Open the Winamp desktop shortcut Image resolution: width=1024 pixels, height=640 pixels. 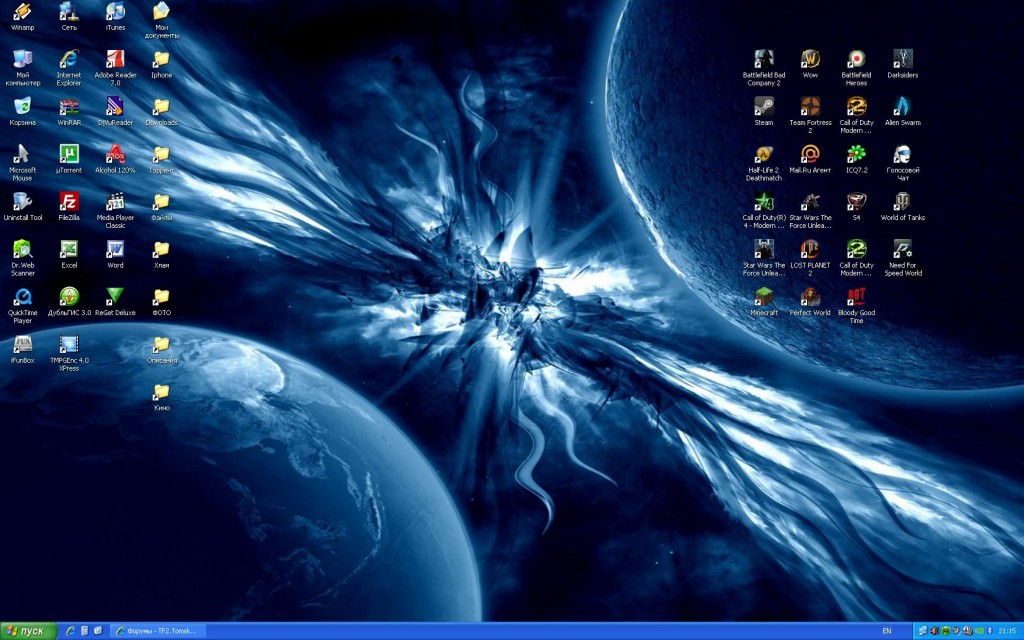pos(22,16)
